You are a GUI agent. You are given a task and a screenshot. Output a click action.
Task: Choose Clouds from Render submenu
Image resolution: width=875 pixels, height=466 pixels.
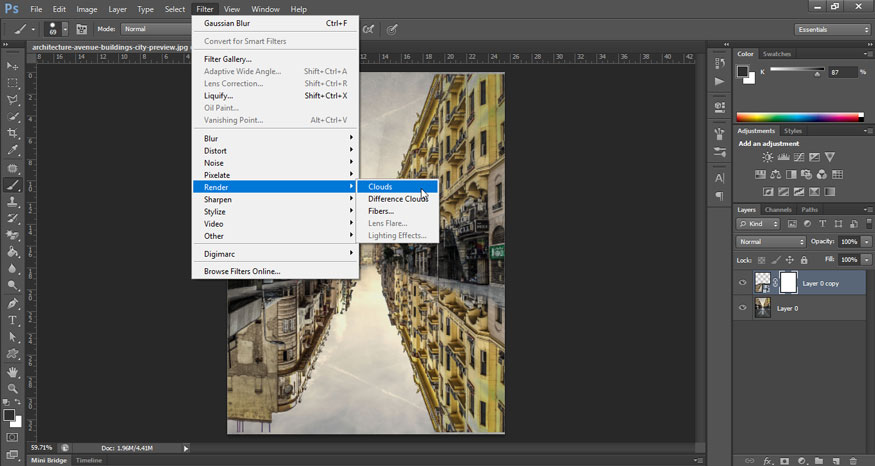[397, 187]
